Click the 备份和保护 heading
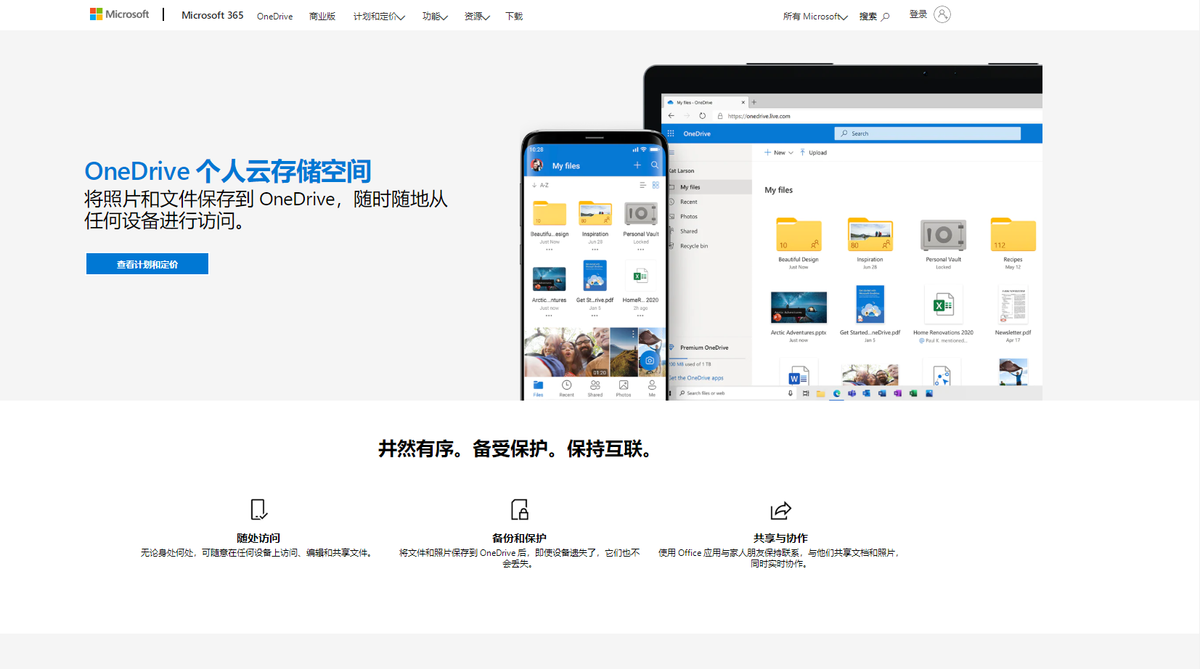The image size is (1200, 669). click(519, 538)
